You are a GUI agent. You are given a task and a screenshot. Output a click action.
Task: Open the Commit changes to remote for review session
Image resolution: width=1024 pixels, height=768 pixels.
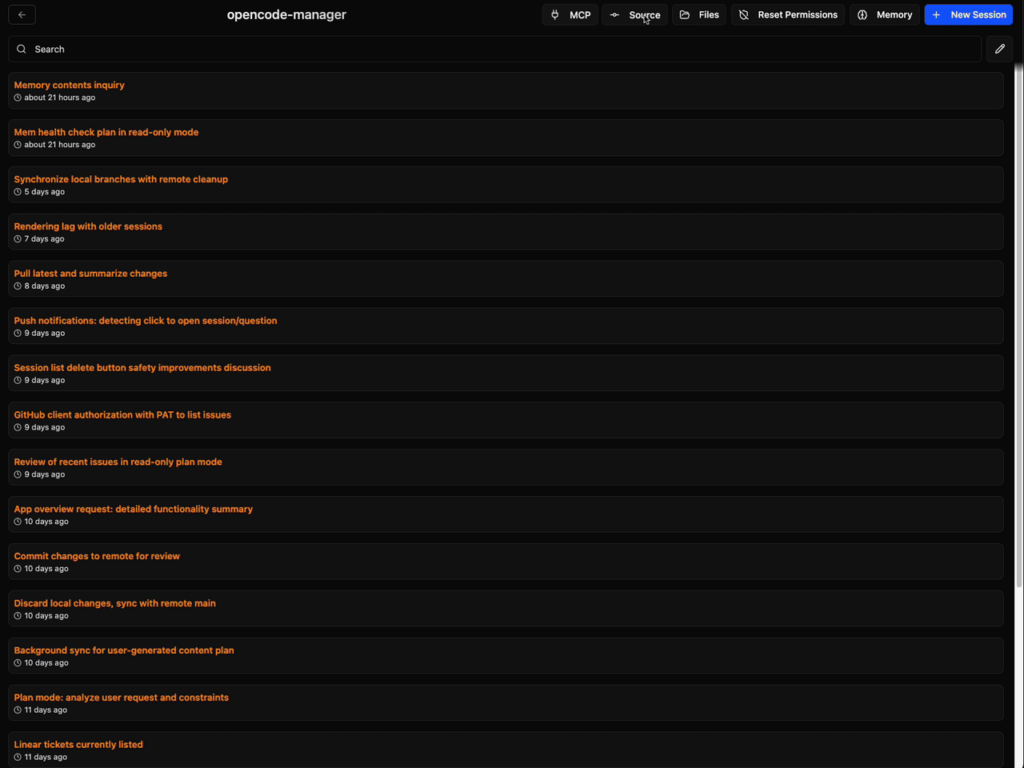(505, 561)
